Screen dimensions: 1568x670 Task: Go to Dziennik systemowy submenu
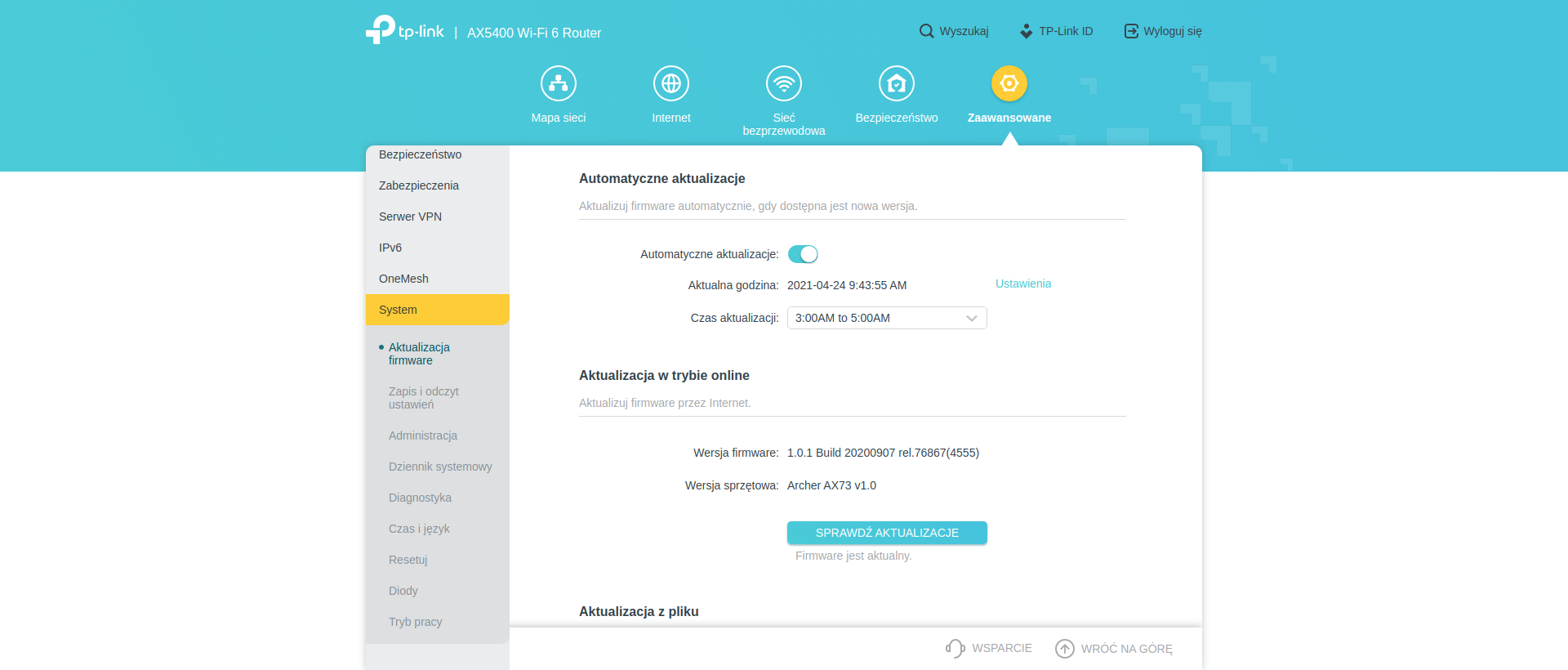click(440, 467)
